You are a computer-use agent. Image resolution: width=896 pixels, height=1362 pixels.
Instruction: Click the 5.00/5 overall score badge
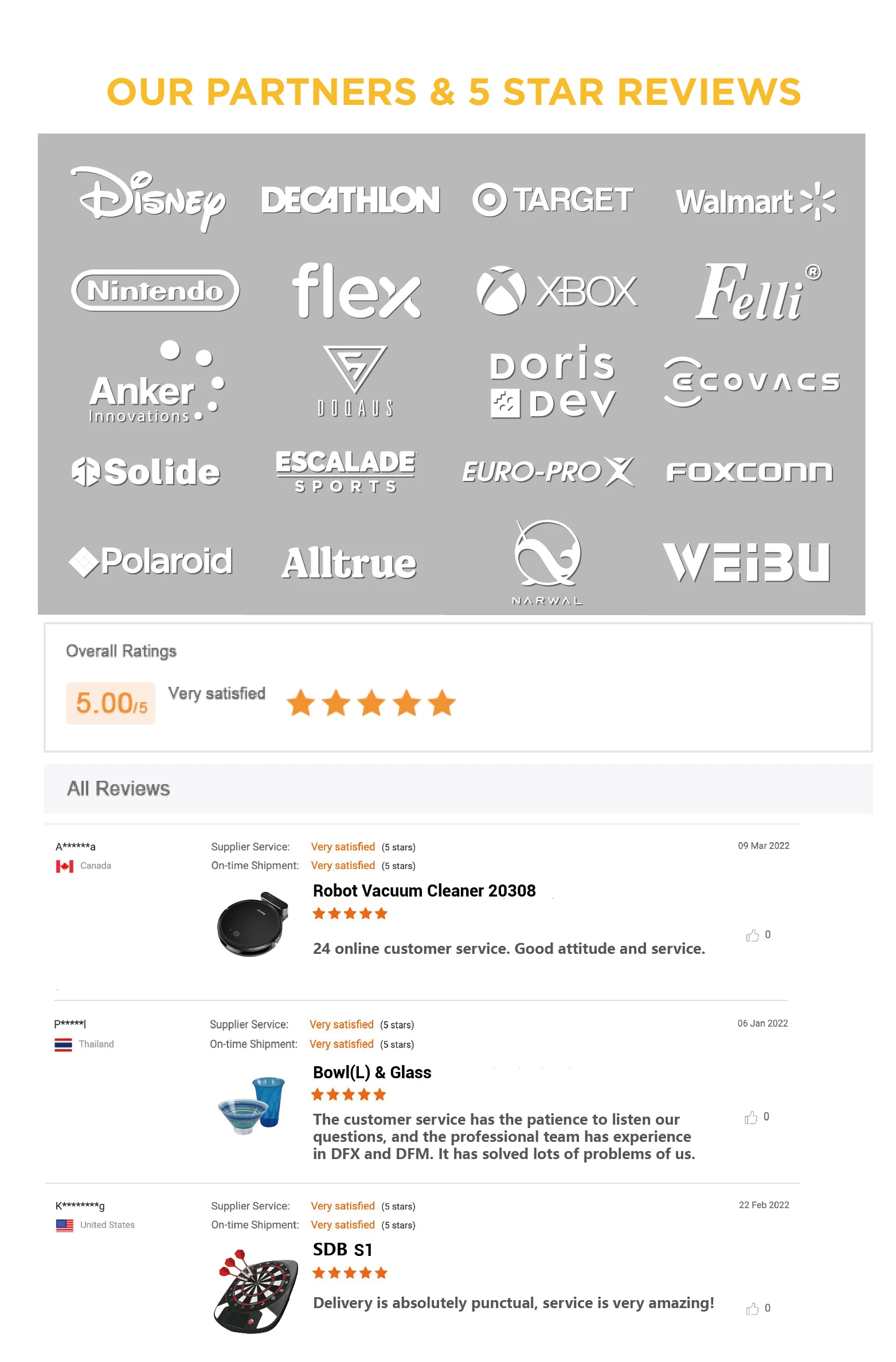(x=111, y=703)
